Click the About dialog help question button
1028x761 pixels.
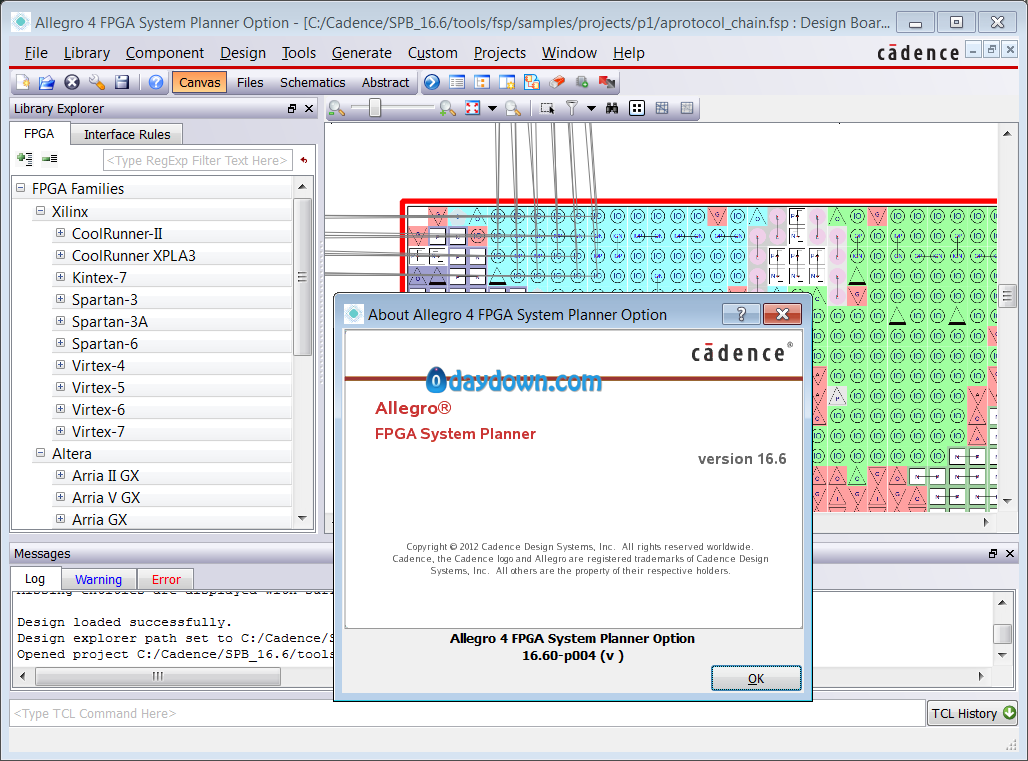pos(741,314)
